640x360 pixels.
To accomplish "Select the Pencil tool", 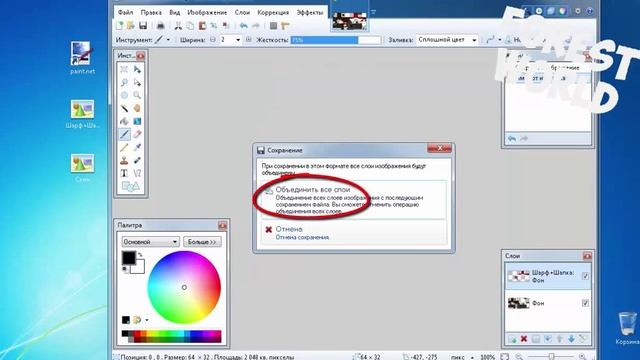I will pos(124,147).
